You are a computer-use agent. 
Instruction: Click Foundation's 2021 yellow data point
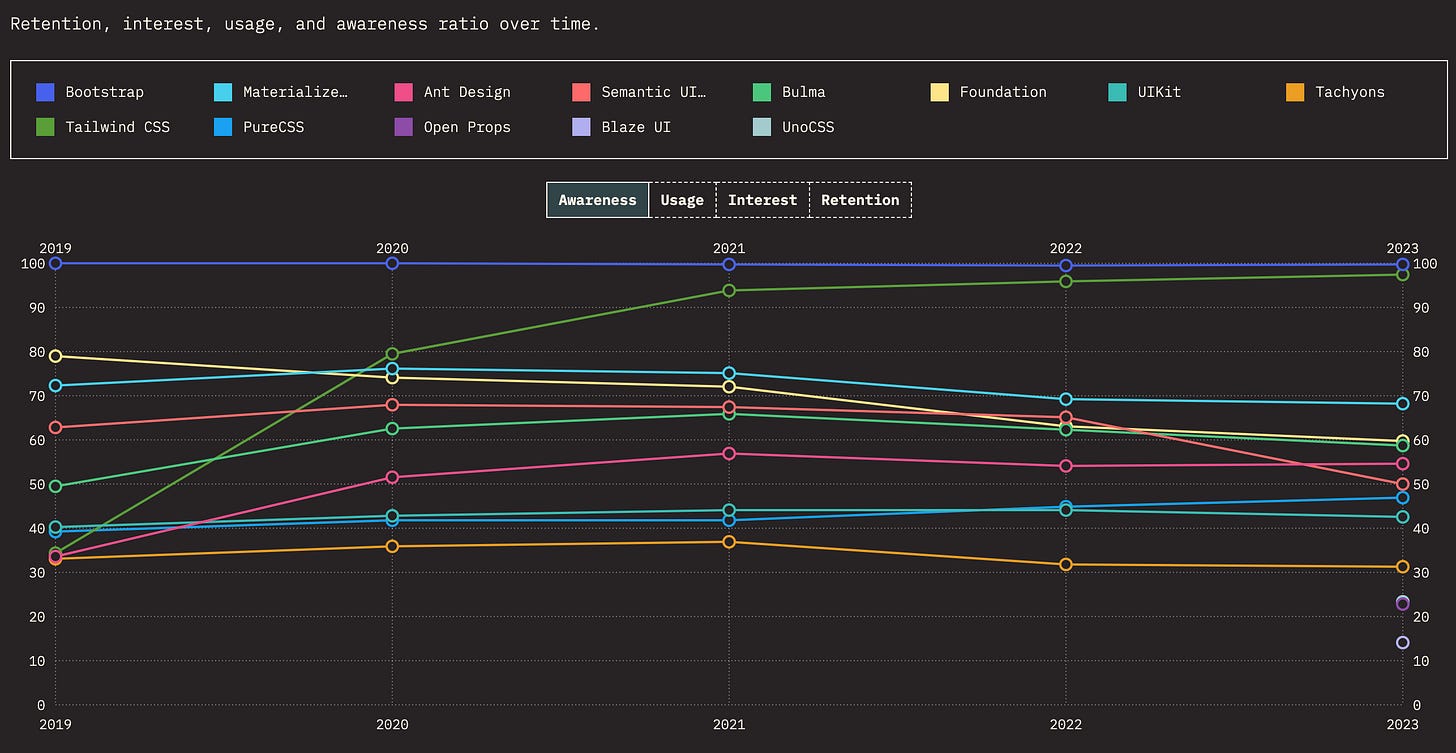[x=729, y=386]
